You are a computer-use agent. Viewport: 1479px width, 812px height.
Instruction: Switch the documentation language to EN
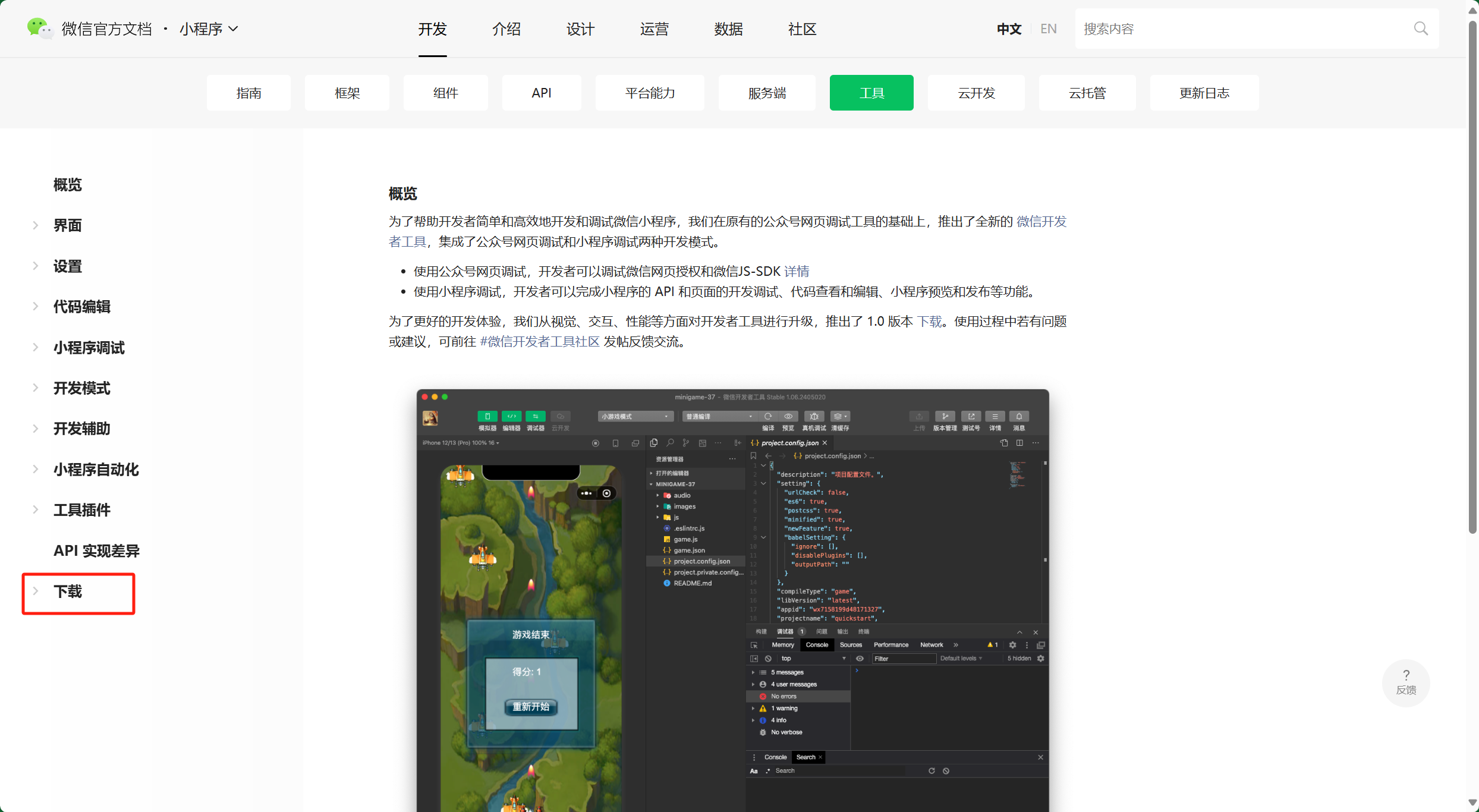pyautogui.click(x=1048, y=28)
